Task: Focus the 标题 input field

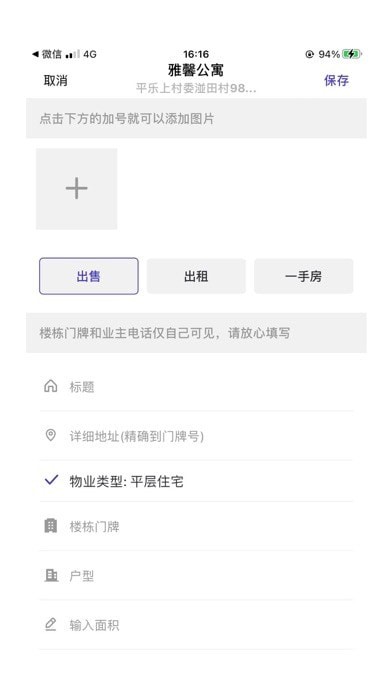Action: coord(196,387)
